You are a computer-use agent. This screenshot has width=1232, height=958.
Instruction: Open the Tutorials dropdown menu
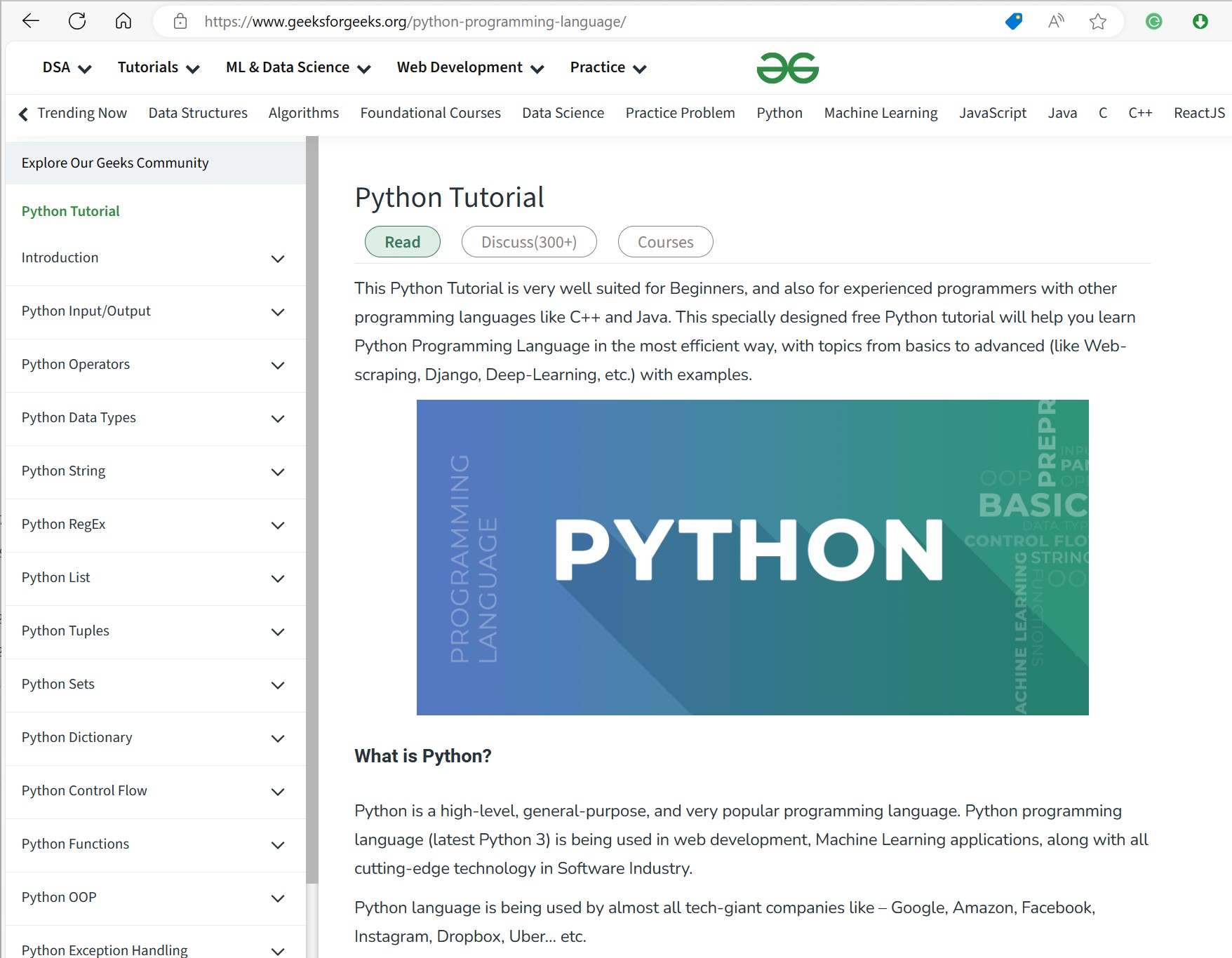point(159,67)
